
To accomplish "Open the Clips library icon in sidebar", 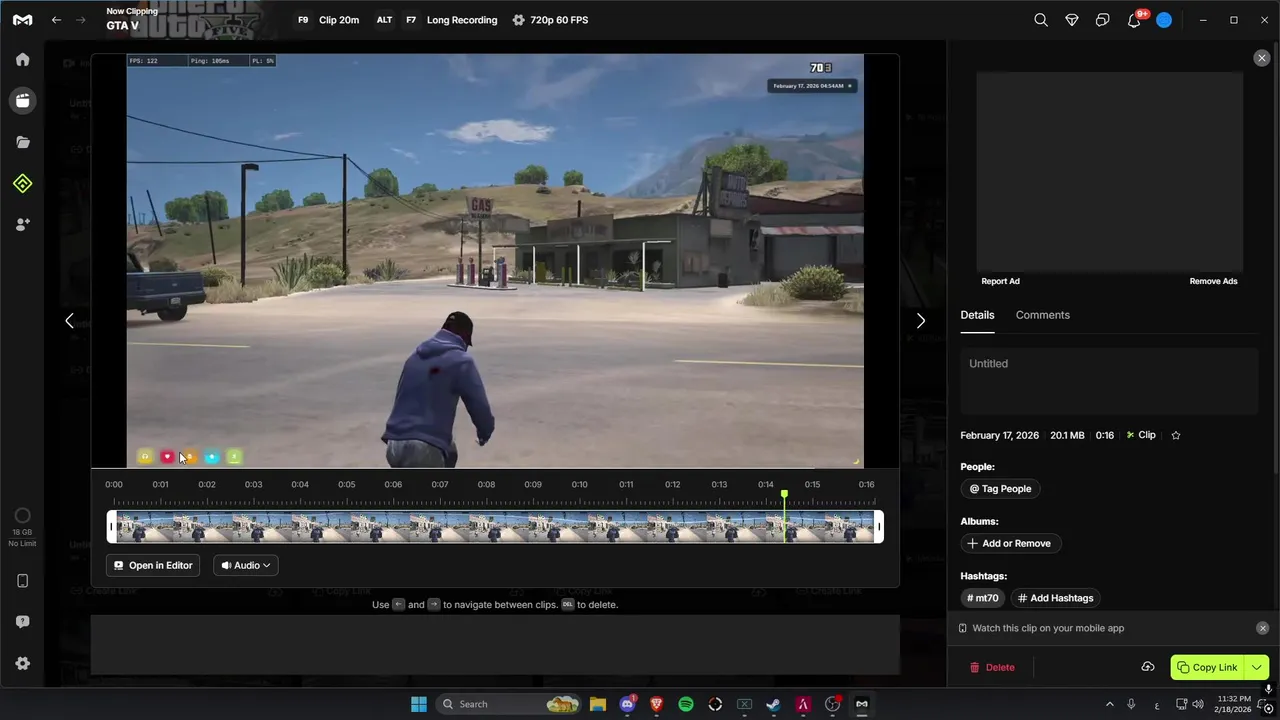I will (22, 100).
